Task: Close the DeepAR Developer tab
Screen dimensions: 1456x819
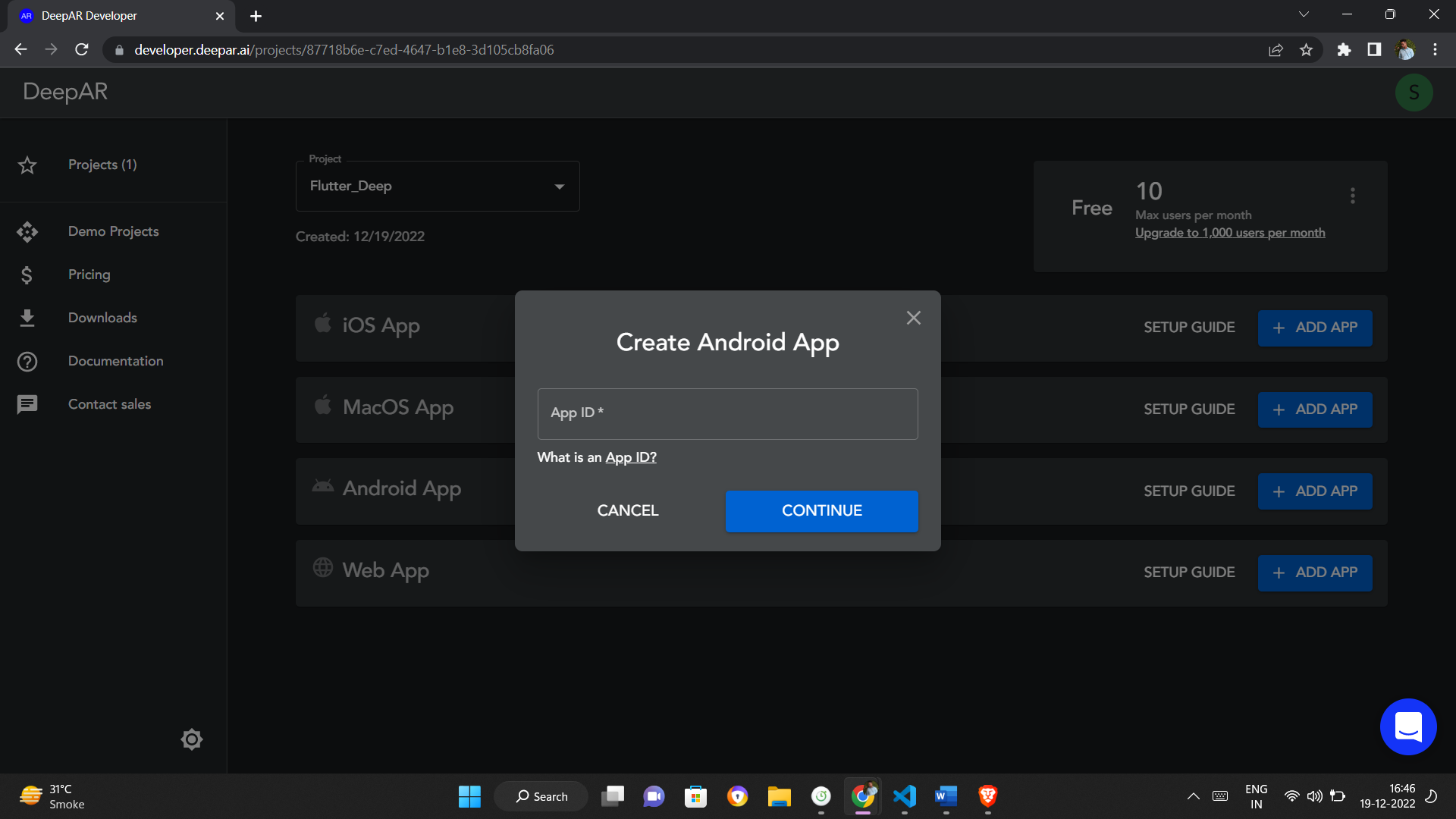Action: (220, 16)
